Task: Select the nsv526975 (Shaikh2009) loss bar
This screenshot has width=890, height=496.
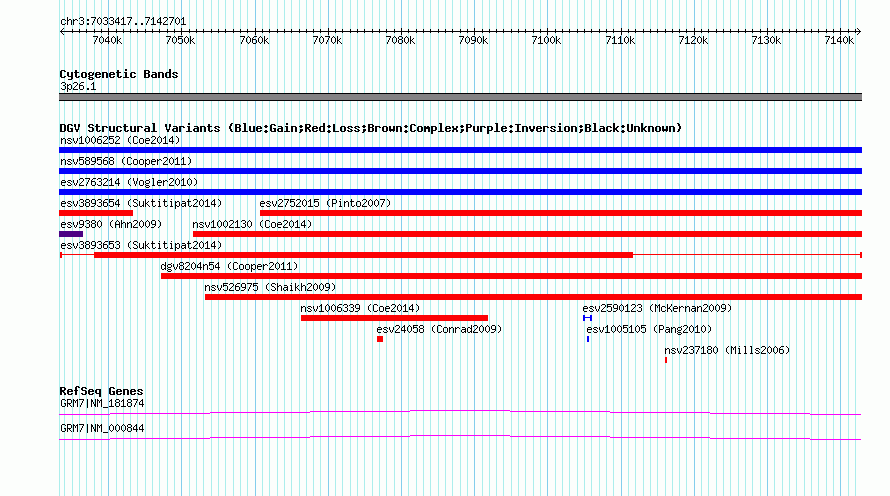Action: 534,297
